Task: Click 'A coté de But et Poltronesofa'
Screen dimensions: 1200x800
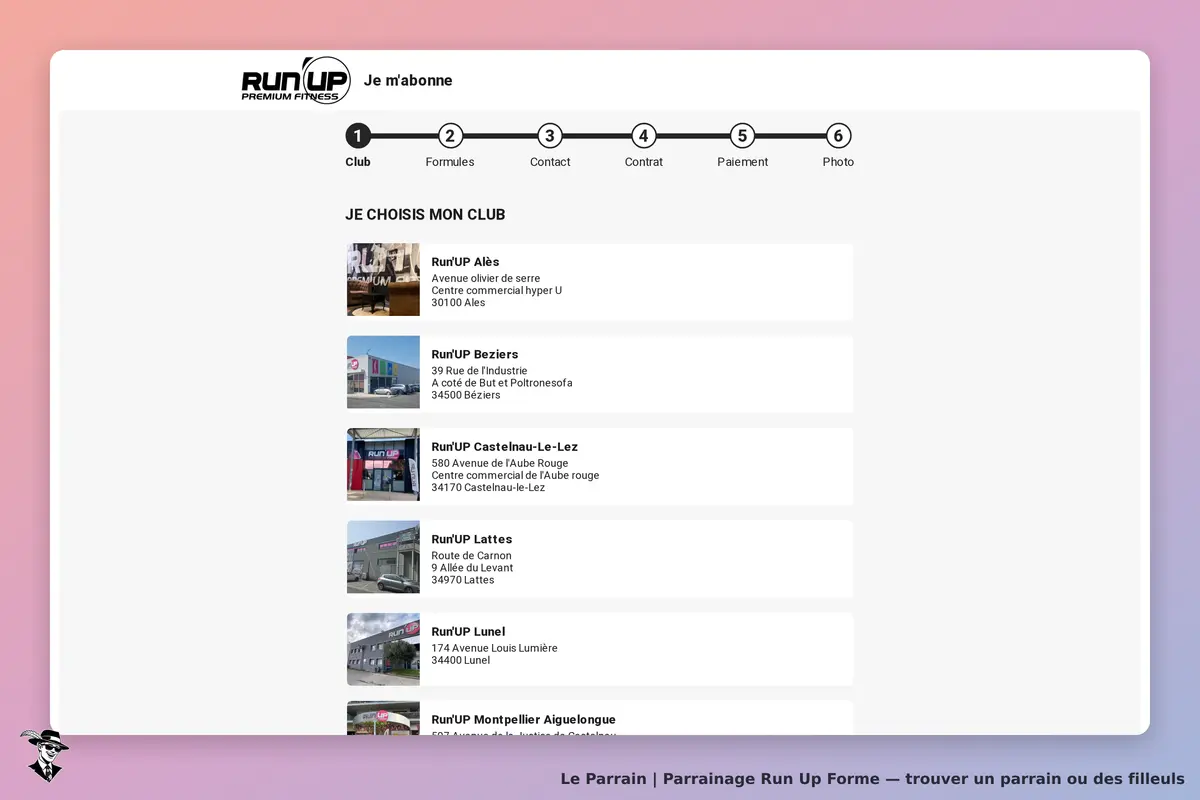Action: click(x=502, y=383)
